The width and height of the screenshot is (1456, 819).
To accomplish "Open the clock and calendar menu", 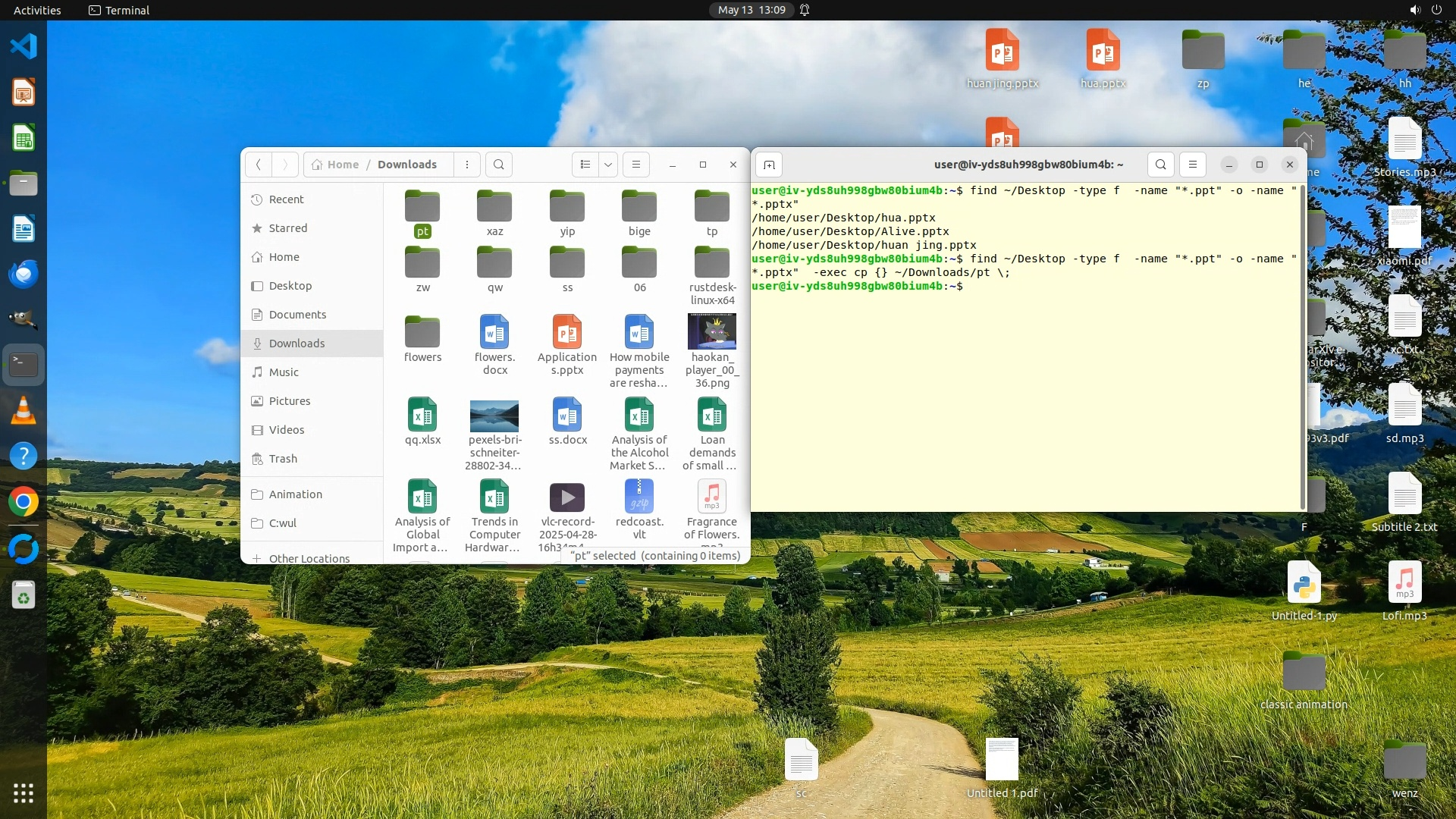I will click(x=751, y=10).
